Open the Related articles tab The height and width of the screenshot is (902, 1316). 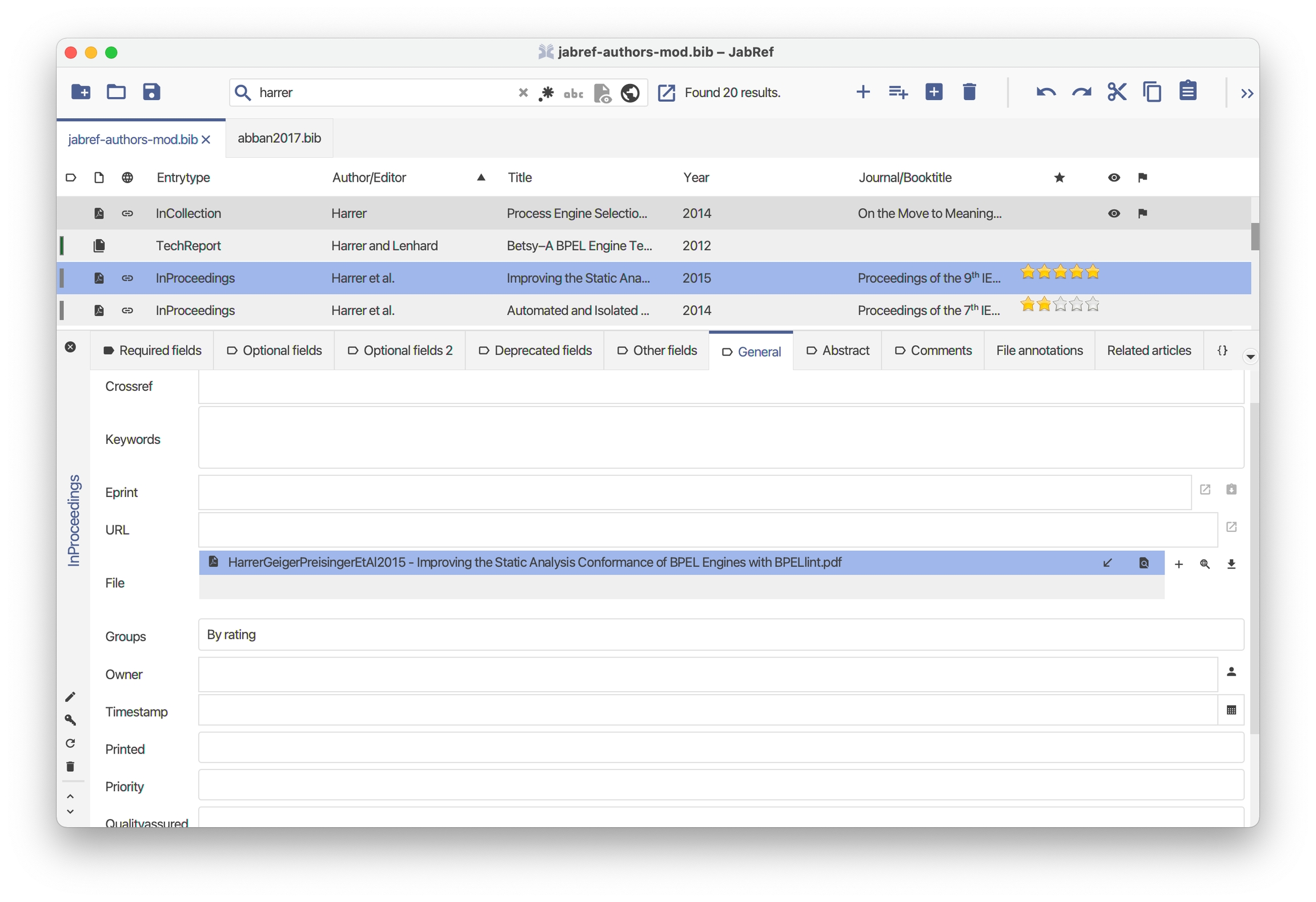coord(1149,351)
